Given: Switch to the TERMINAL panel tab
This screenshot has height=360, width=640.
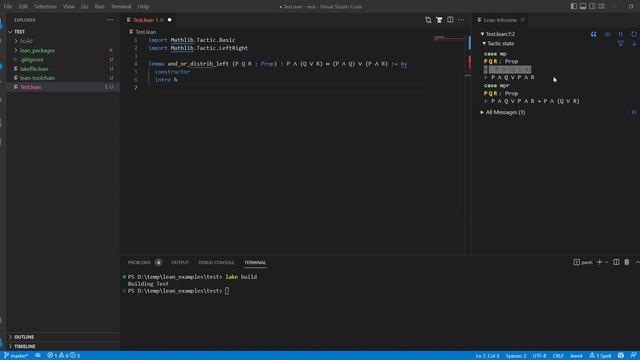Looking at the screenshot, I should pos(255,262).
